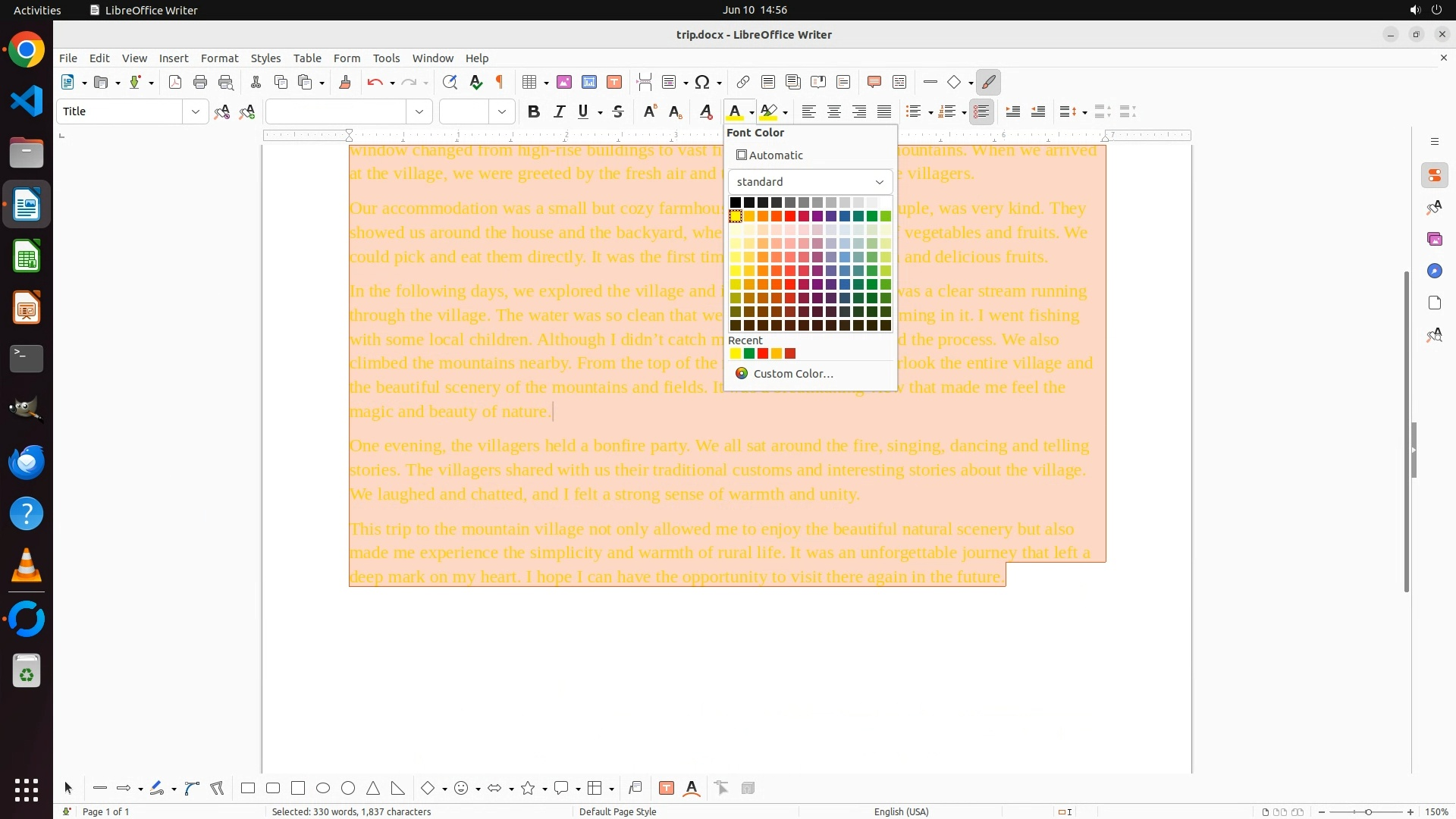Toggle the Show Draw Functions button
Screen dimensions: 1456x819
(988, 82)
